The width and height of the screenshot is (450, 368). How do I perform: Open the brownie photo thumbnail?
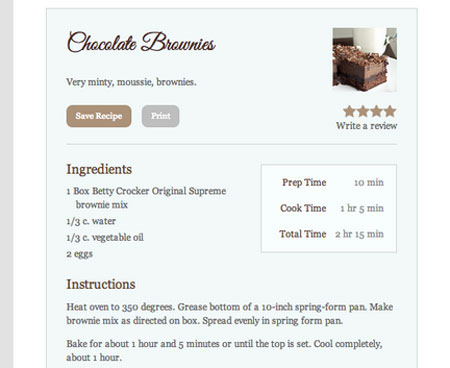pyautogui.click(x=365, y=60)
